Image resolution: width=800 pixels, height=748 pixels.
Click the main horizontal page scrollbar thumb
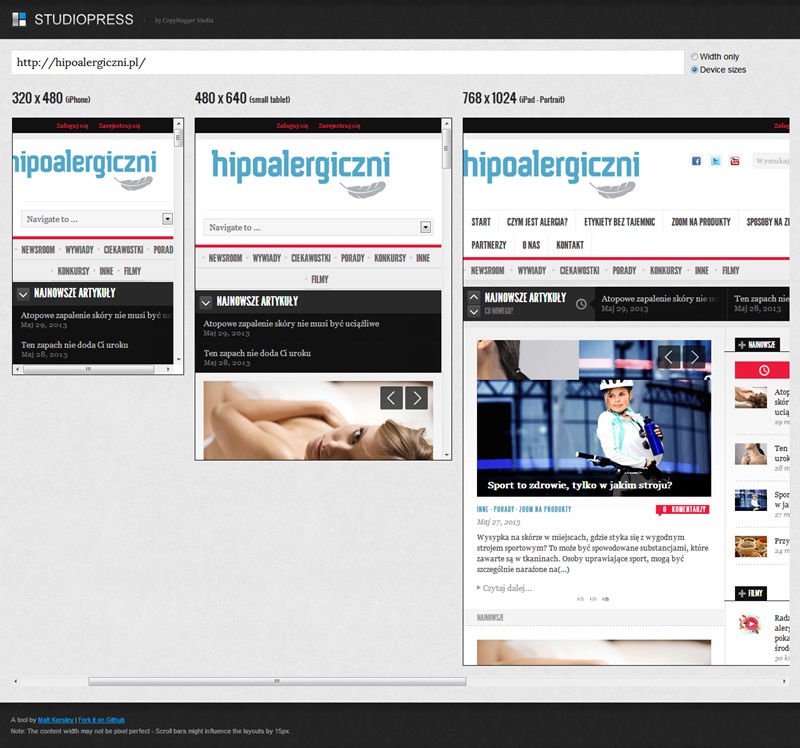pos(277,681)
